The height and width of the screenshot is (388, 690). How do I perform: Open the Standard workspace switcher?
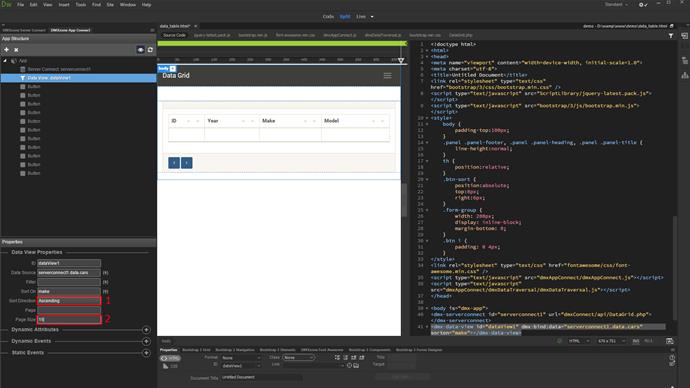(616, 5)
